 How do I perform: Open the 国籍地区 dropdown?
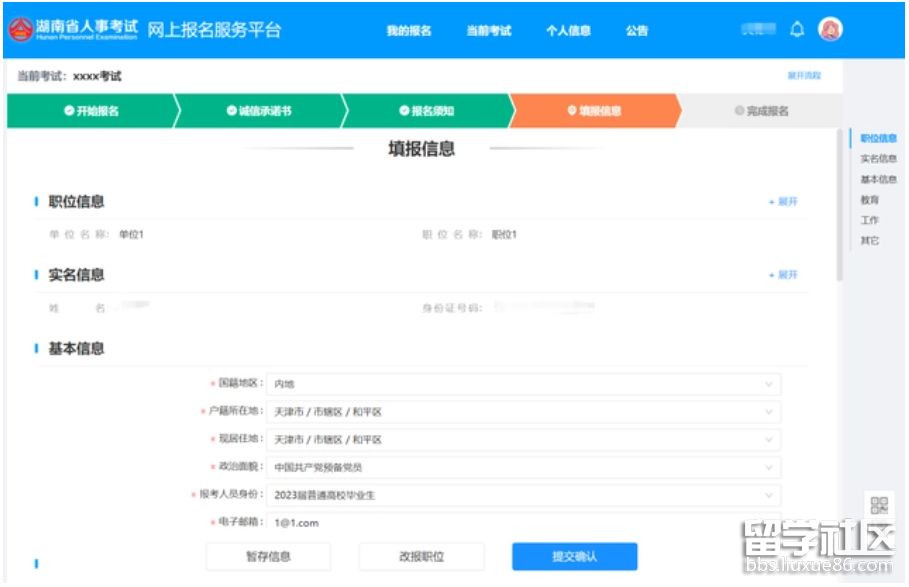[x=523, y=384]
